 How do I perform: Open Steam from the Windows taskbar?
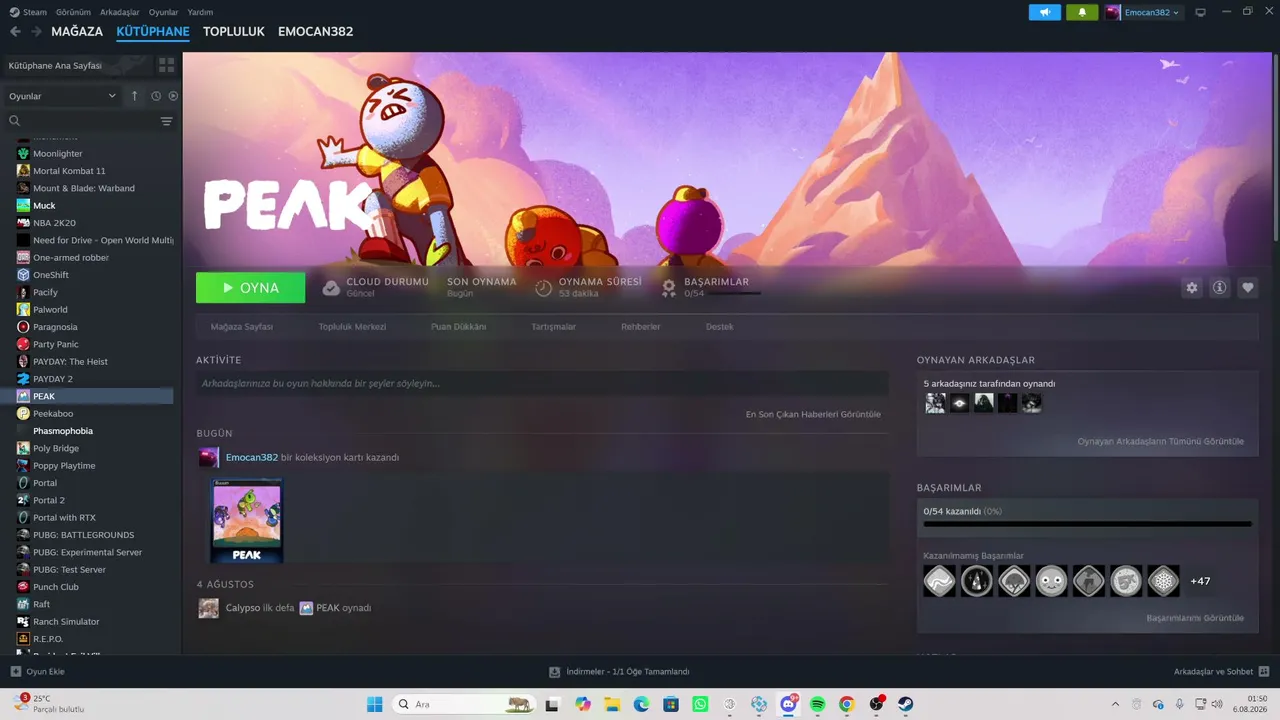[x=905, y=704]
